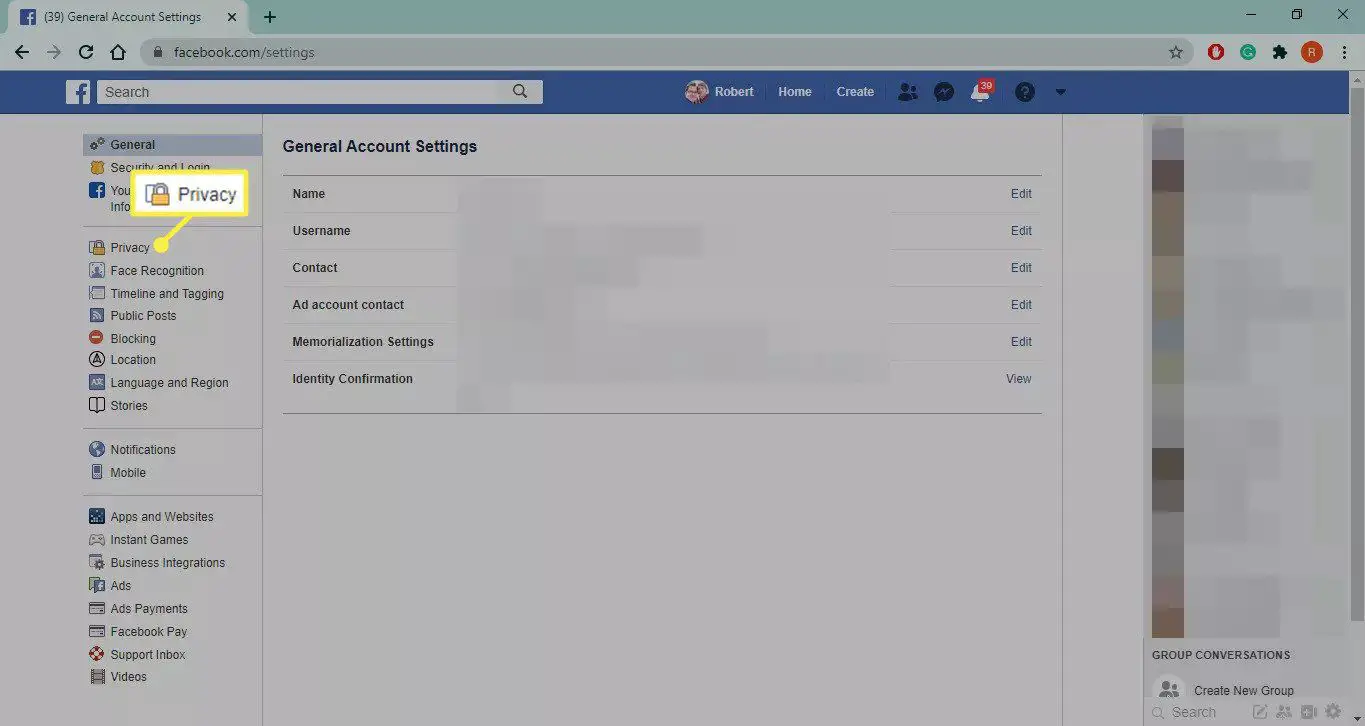Viewport: 1365px width, 726px height.
Task: Open Ads Payments settings
Action: click(x=149, y=609)
